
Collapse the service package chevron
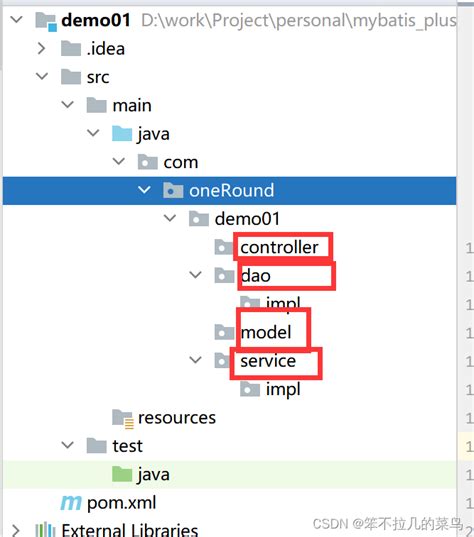[196, 360]
